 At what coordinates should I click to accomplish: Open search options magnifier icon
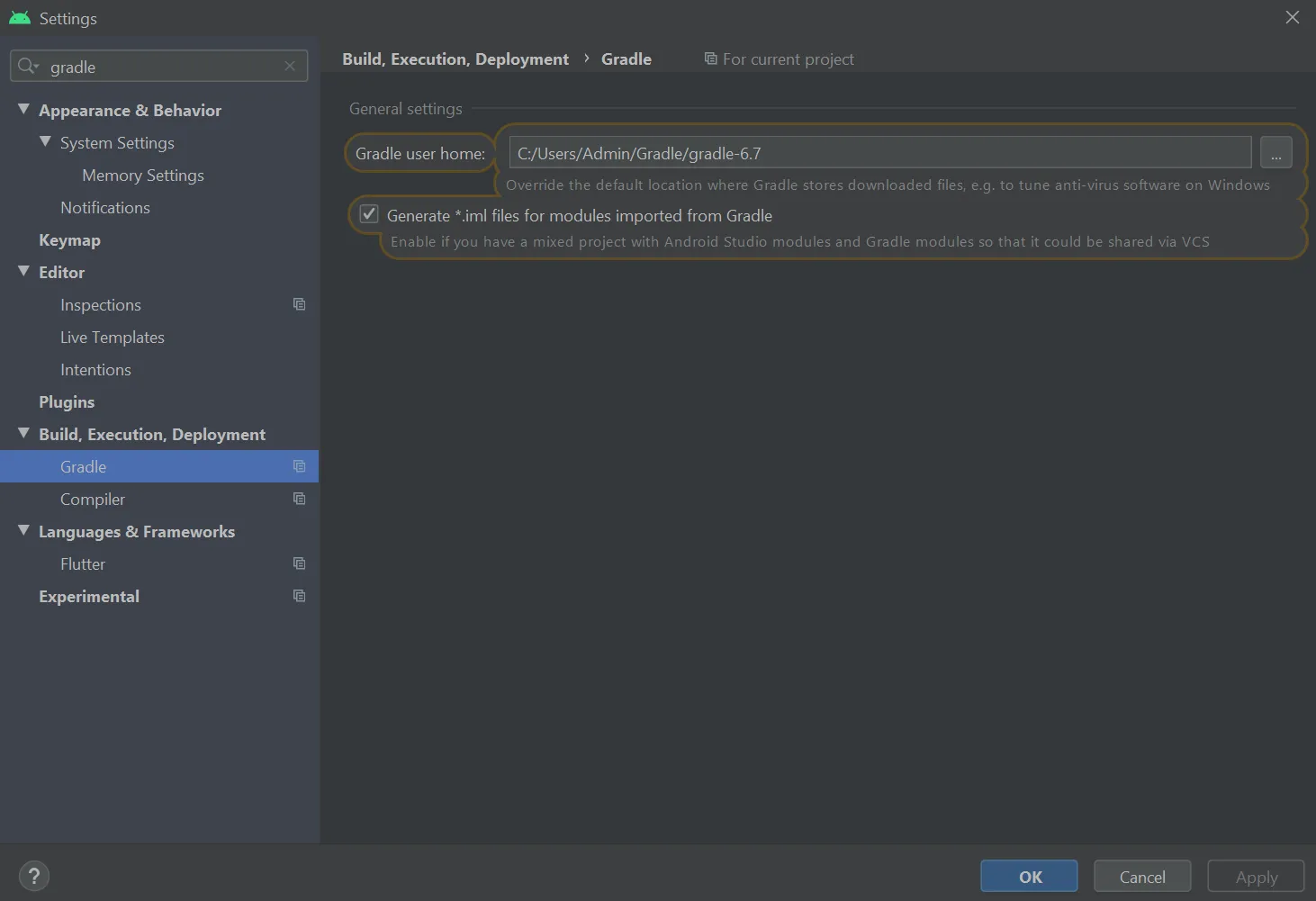pos(28,66)
